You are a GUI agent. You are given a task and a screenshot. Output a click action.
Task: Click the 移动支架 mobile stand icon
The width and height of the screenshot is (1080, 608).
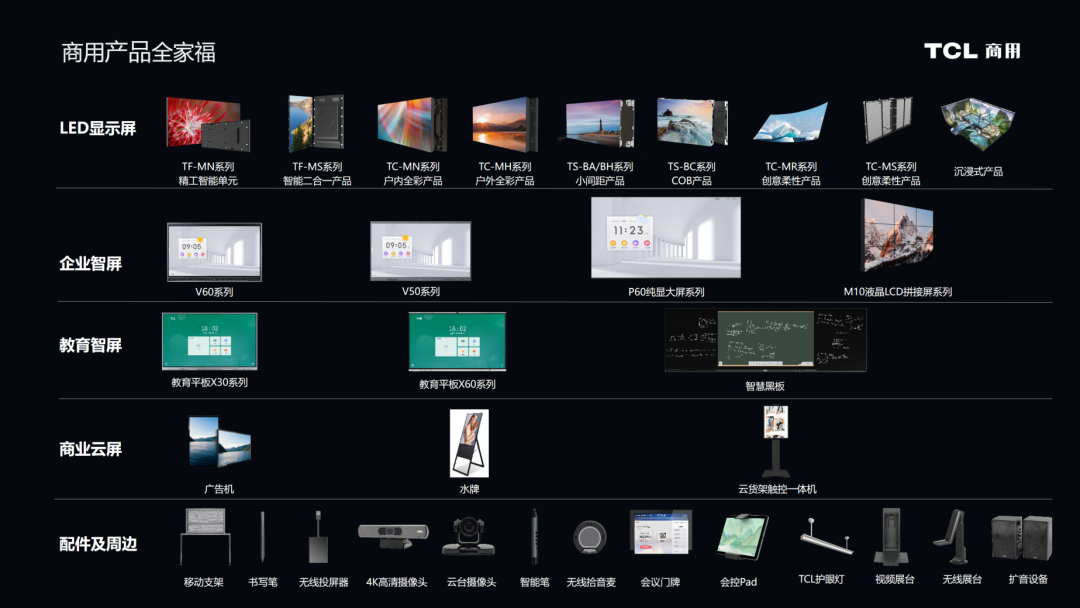coord(205,537)
